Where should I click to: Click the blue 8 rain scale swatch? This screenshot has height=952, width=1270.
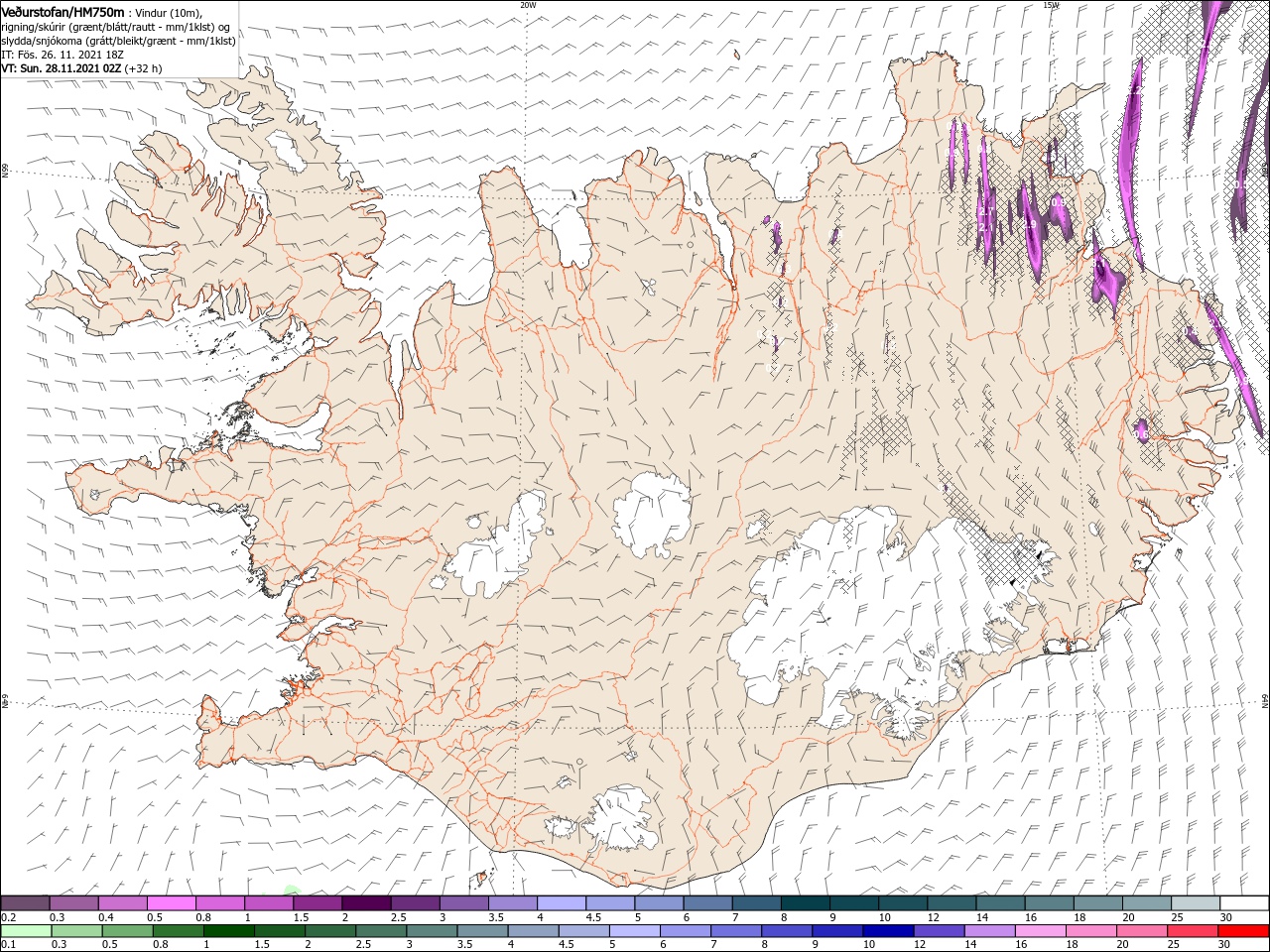coord(787,931)
